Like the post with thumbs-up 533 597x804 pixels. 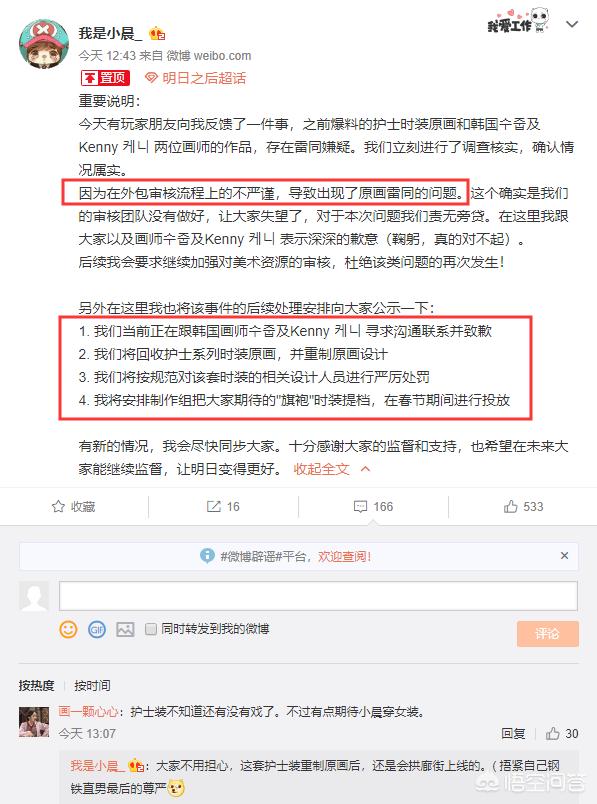point(510,507)
